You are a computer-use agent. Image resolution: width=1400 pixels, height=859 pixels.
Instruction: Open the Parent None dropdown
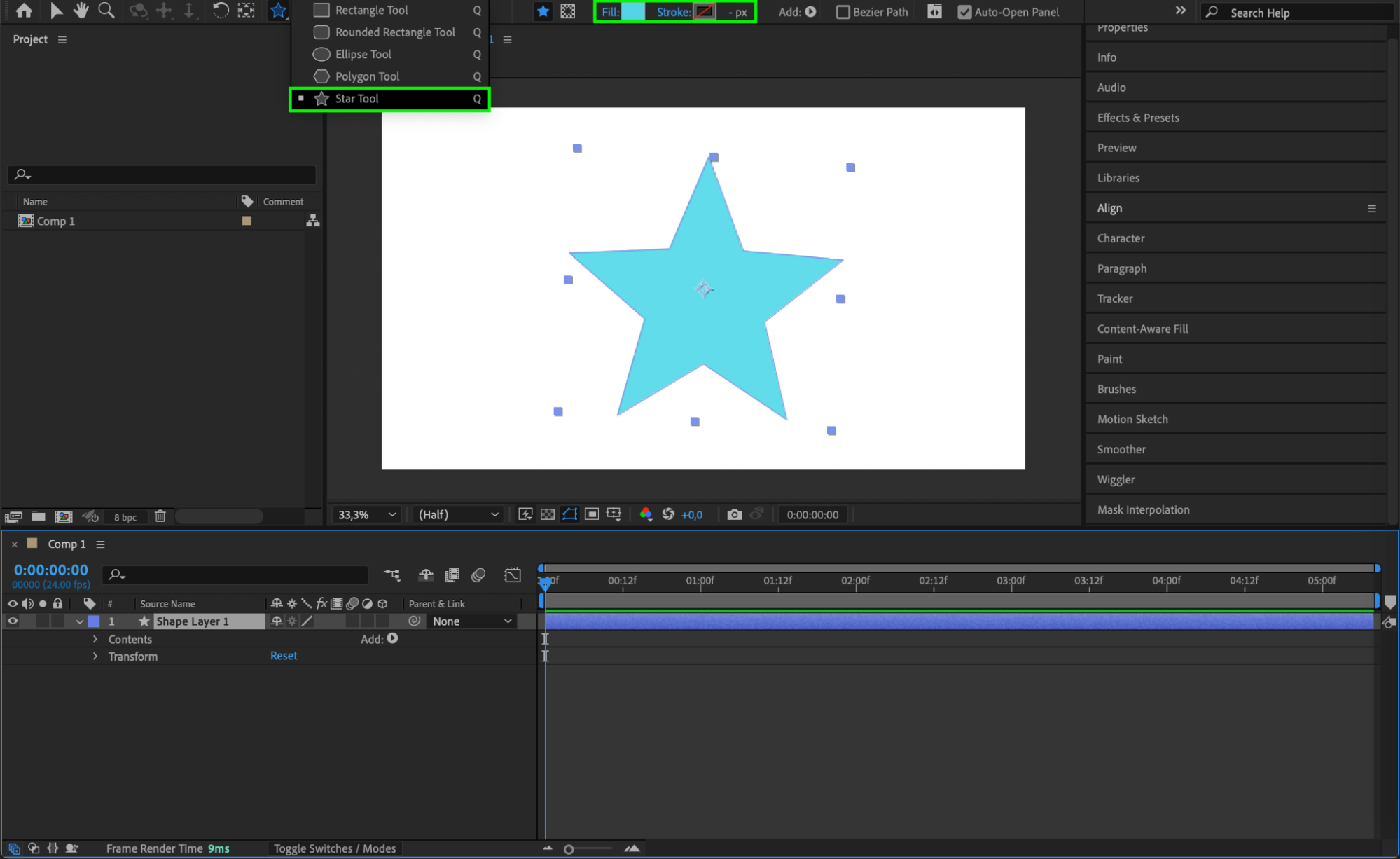(x=472, y=621)
